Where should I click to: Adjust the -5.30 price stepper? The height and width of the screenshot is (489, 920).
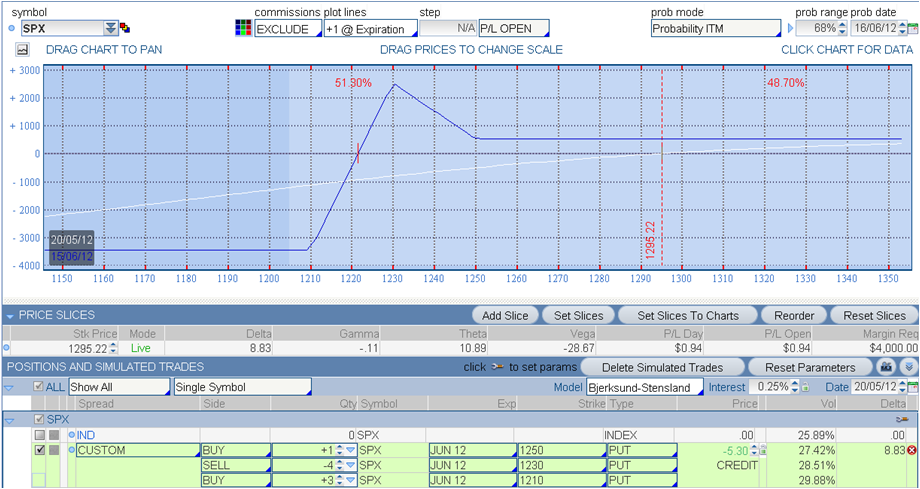tap(754, 450)
